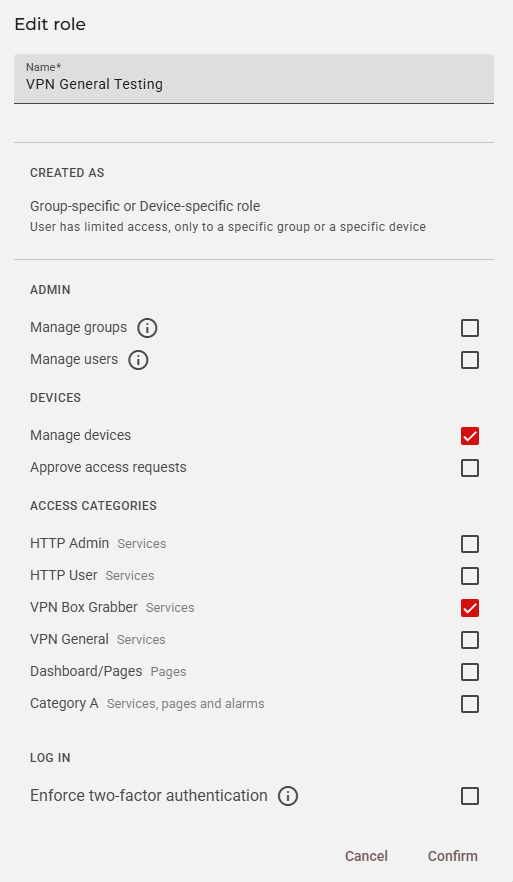Select the Manage devices label

(x=80, y=435)
